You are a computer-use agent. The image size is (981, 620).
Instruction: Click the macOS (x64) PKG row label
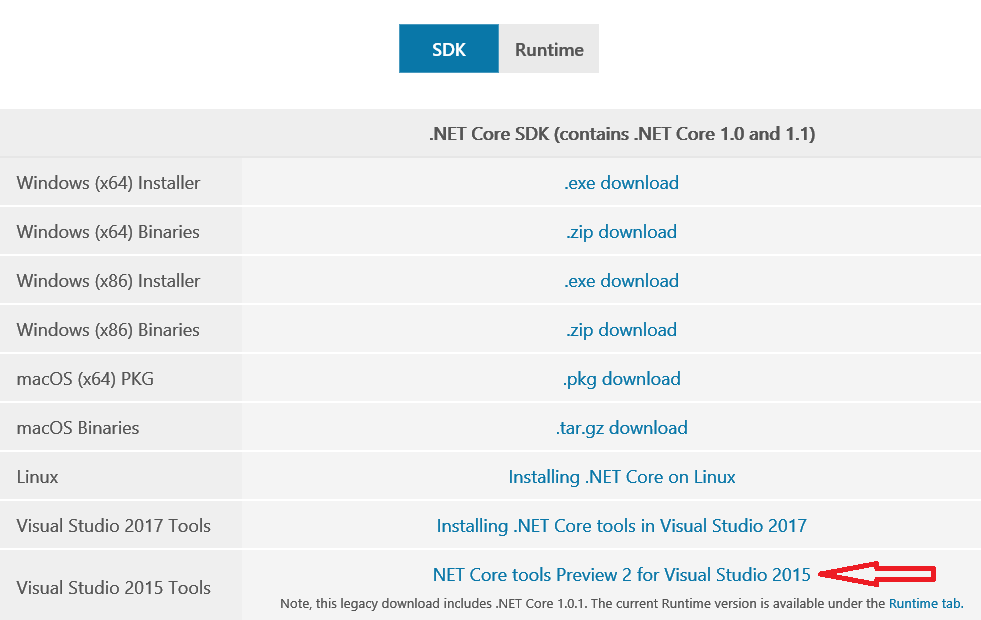(85, 379)
